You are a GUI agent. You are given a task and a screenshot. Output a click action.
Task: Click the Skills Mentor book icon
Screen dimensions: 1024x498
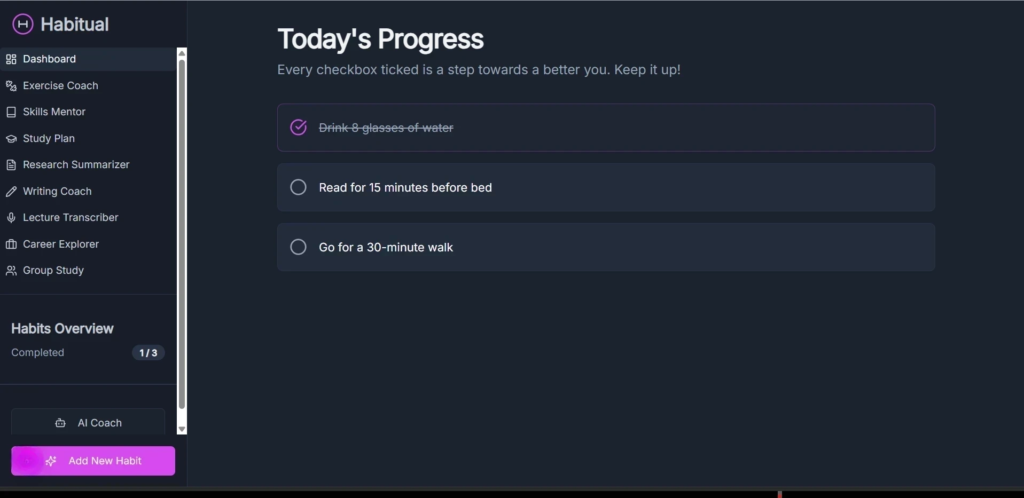[x=11, y=112]
